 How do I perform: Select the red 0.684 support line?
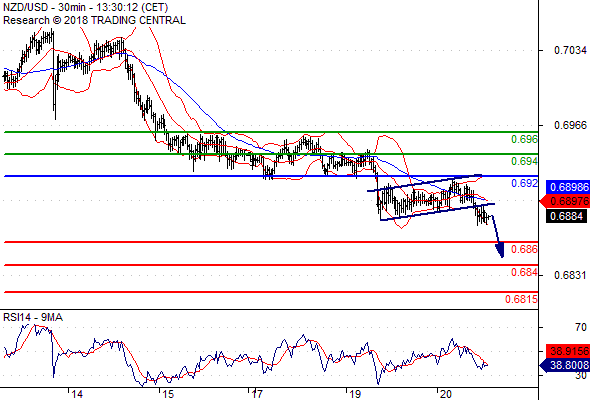(x=271, y=265)
